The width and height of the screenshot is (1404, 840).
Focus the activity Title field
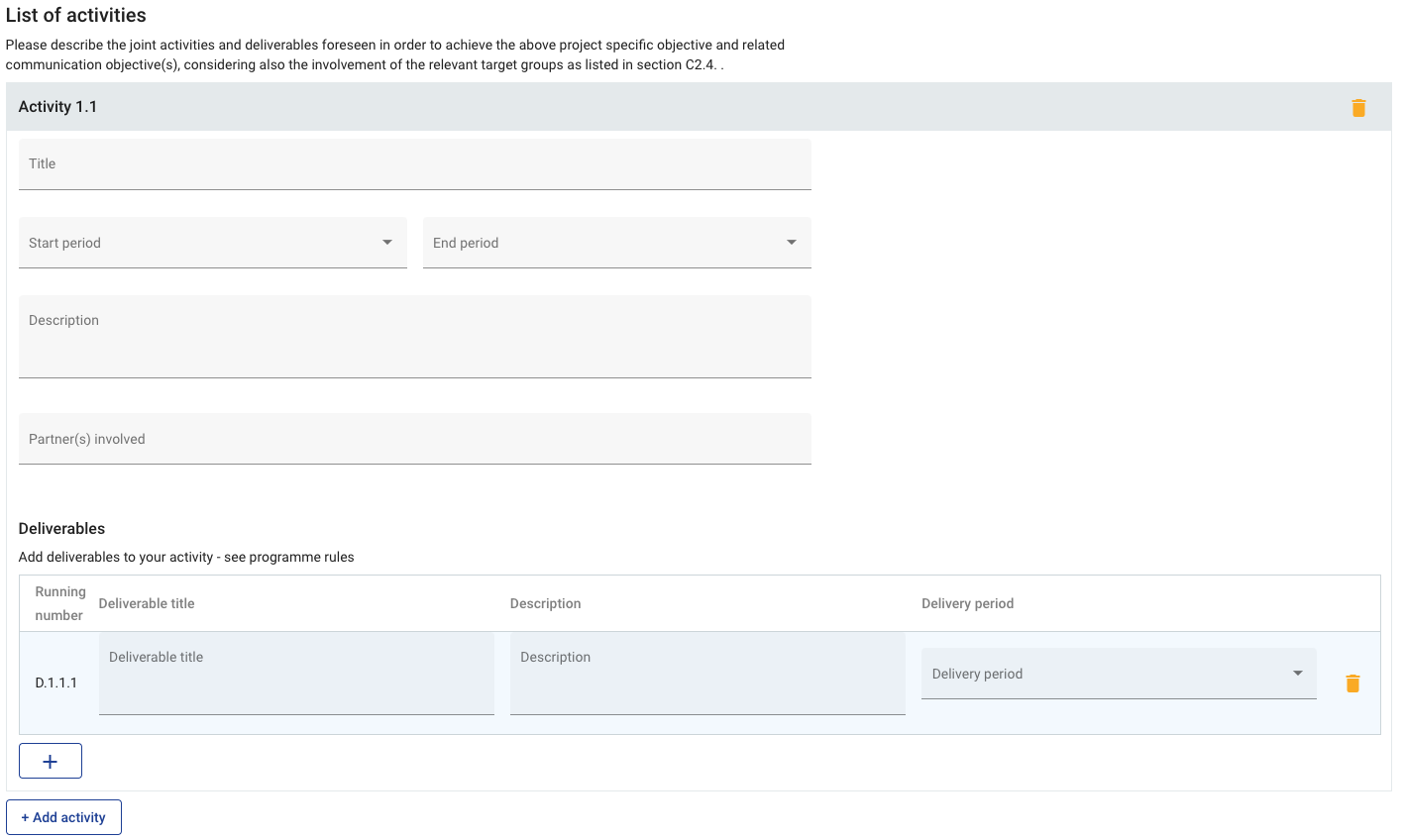[414, 164]
